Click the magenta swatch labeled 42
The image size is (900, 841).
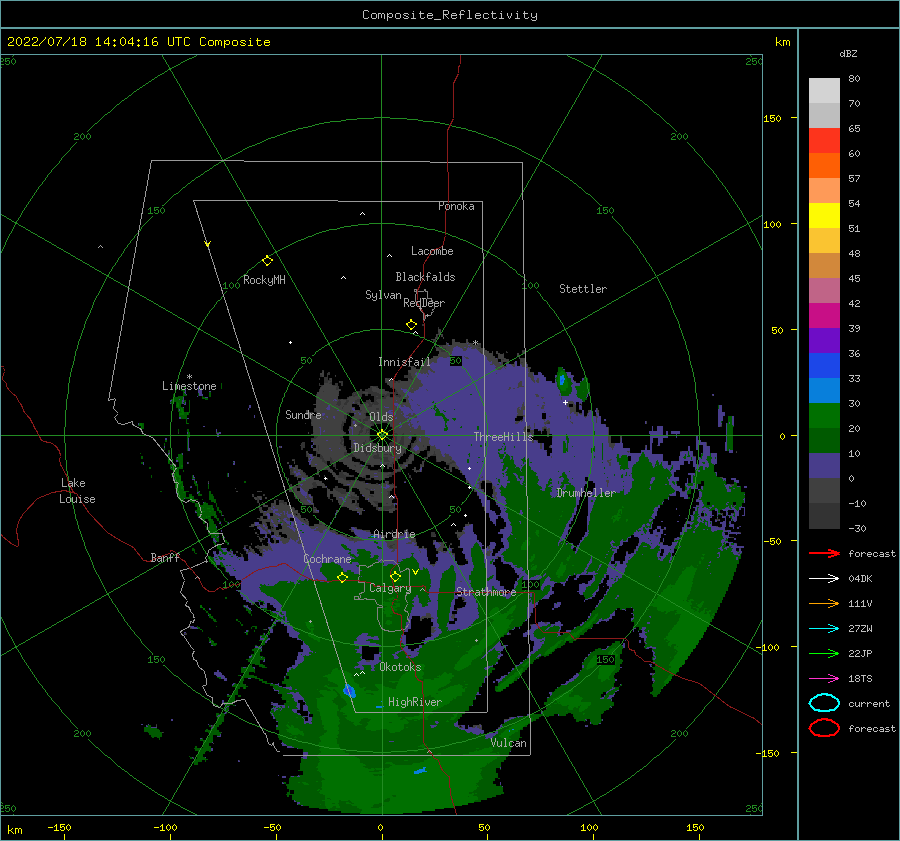point(824,315)
